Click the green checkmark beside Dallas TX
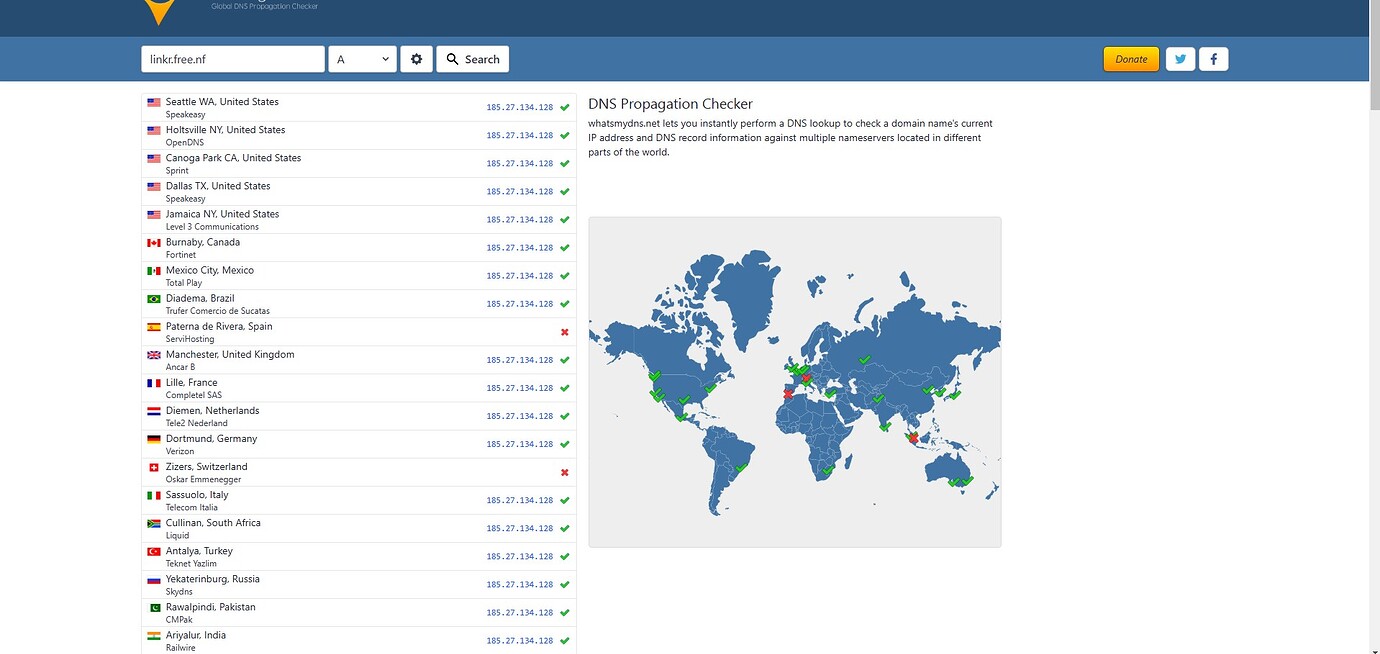The width and height of the screenshot is (1380, 654). click(x=564, y=191)
